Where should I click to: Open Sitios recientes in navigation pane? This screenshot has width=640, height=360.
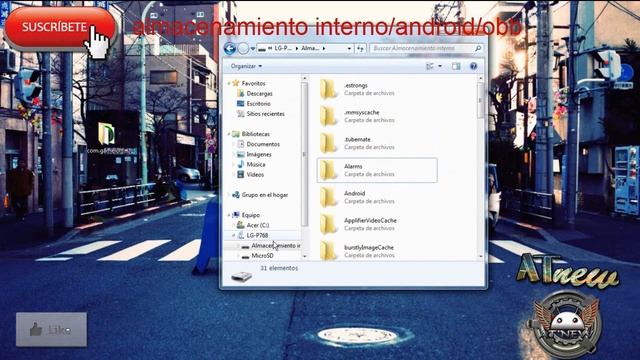pyautogui.click(x=265, y=114)
